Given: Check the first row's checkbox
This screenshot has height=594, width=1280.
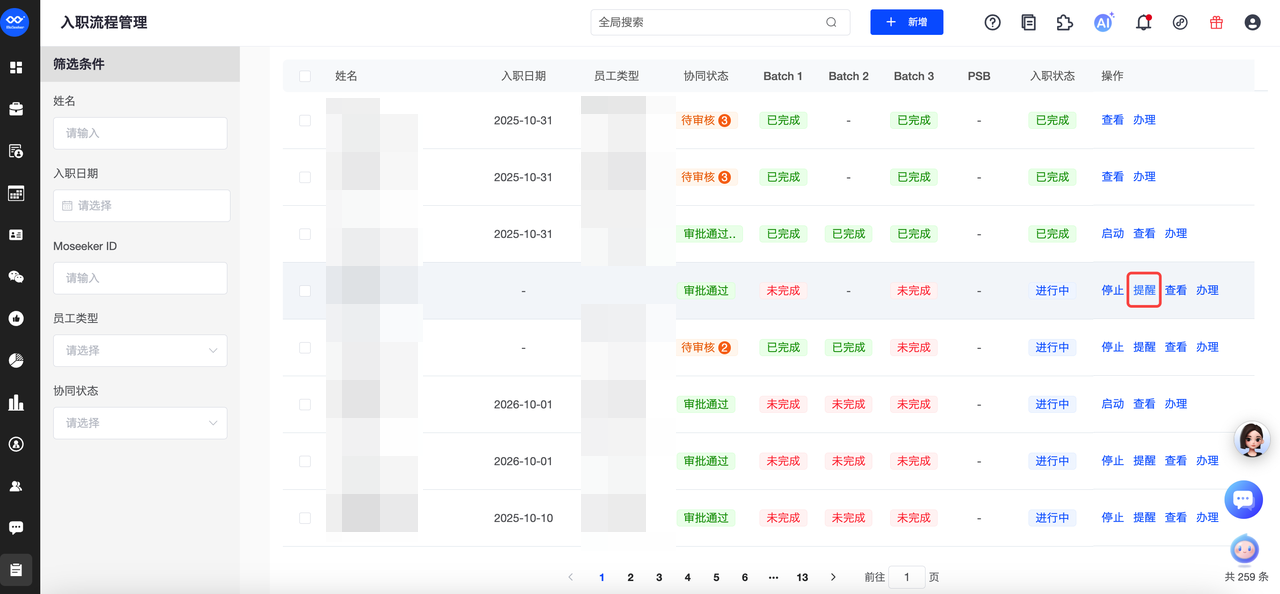Looking at the screenshot, I should 305,120.
